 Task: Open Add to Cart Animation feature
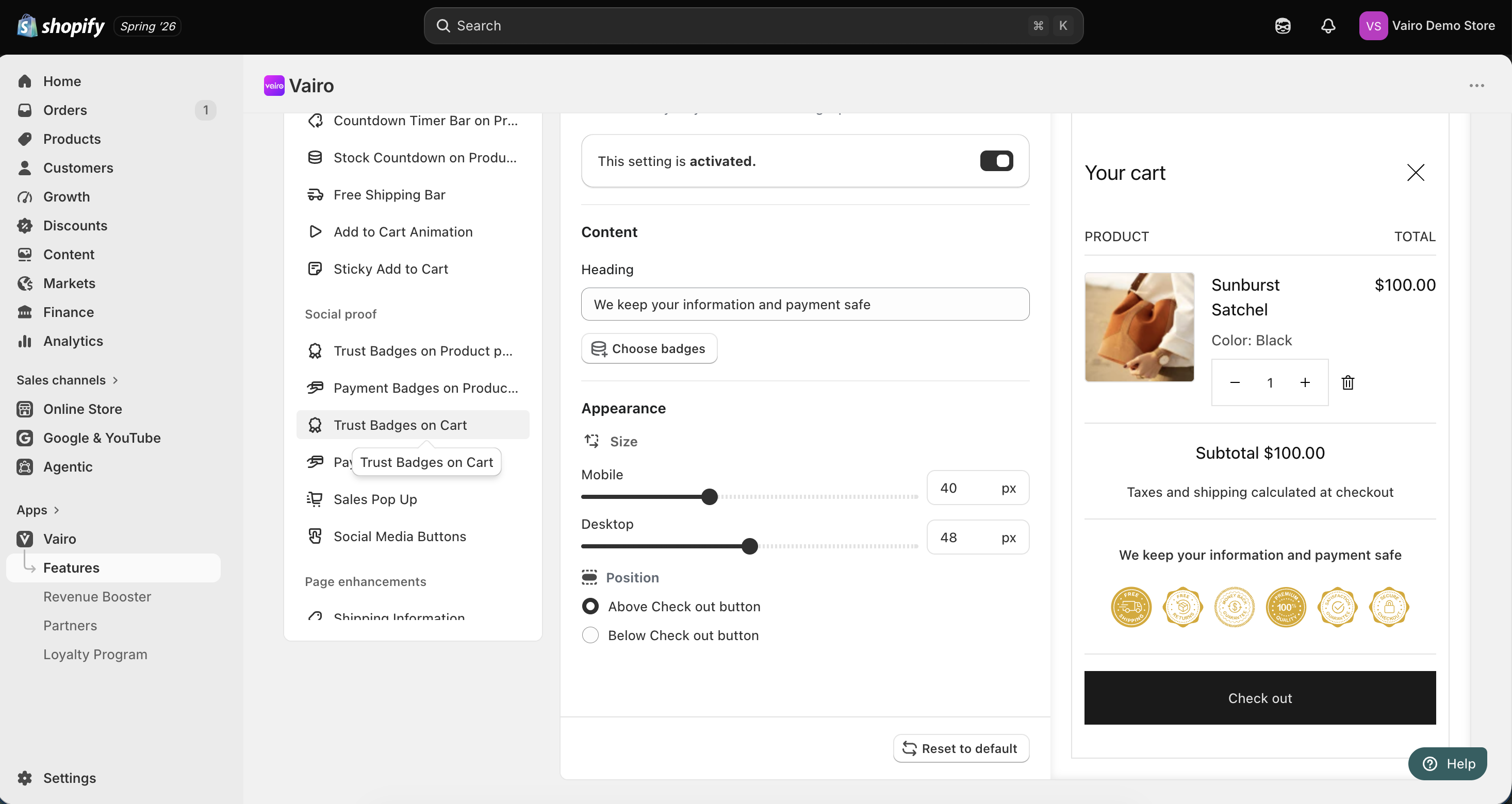click(413, 231)
